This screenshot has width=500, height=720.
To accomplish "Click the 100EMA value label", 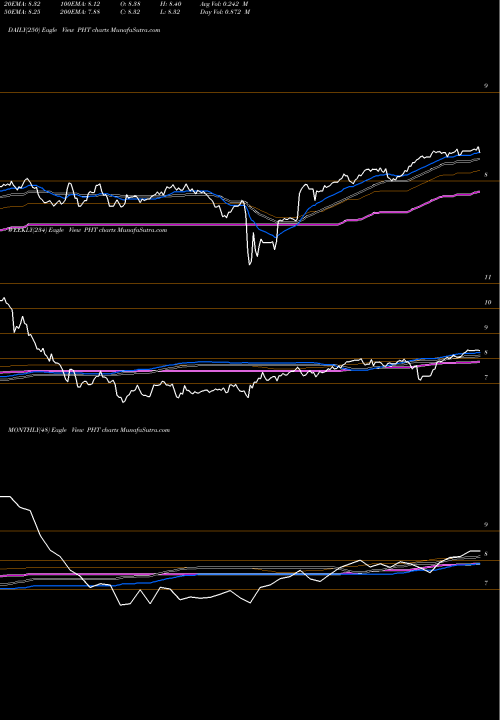I will [79, 4].
